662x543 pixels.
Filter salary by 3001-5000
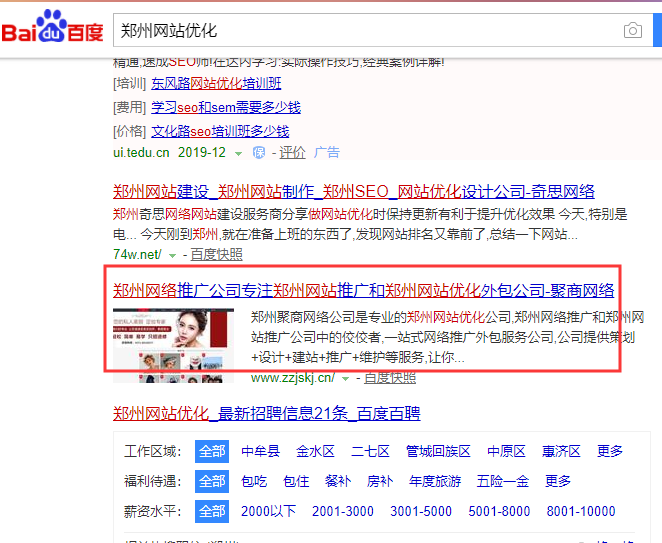[x=421, y=511]
